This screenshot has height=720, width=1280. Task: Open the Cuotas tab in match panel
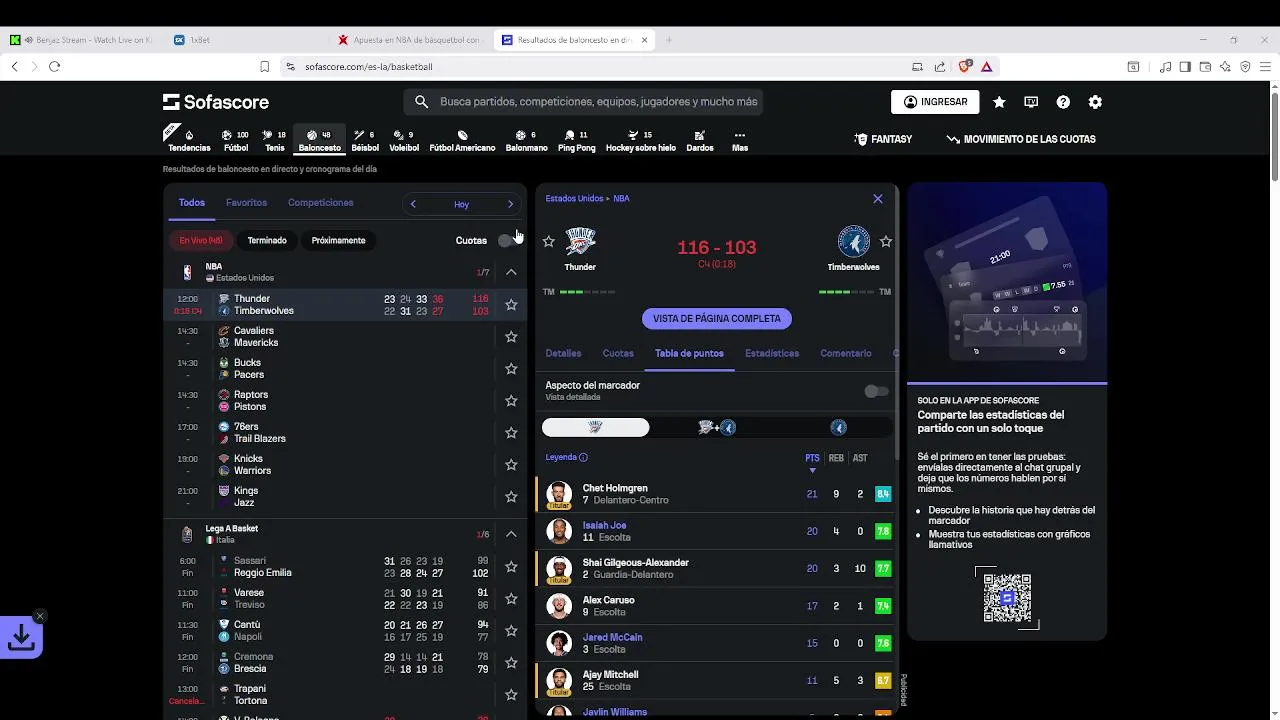[x=618, y=354]
